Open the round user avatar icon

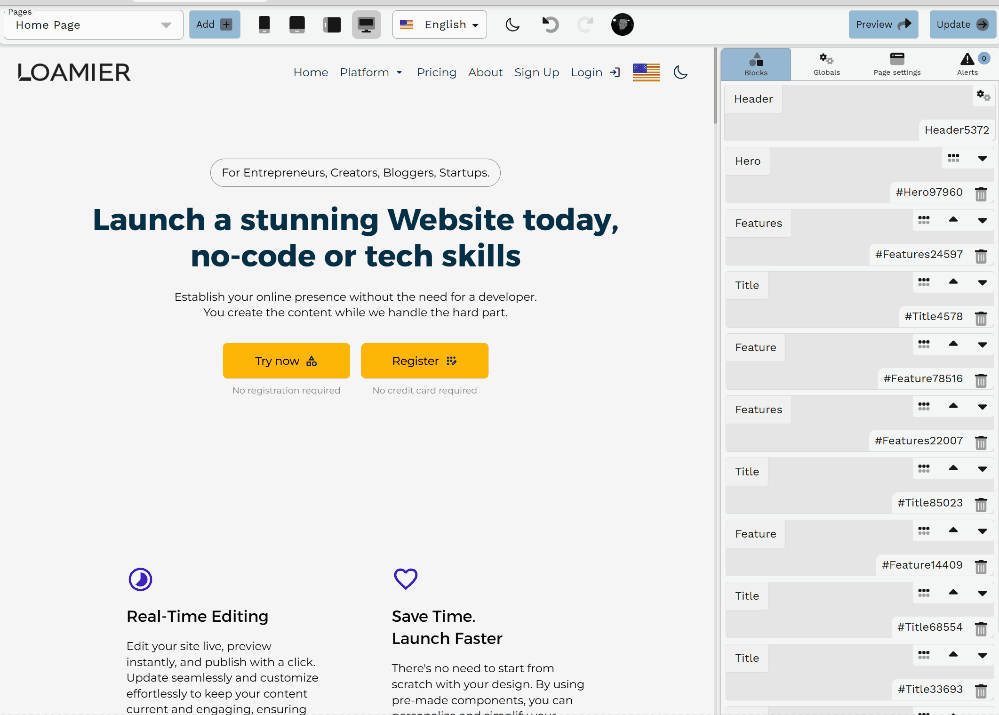coord(622,25)
